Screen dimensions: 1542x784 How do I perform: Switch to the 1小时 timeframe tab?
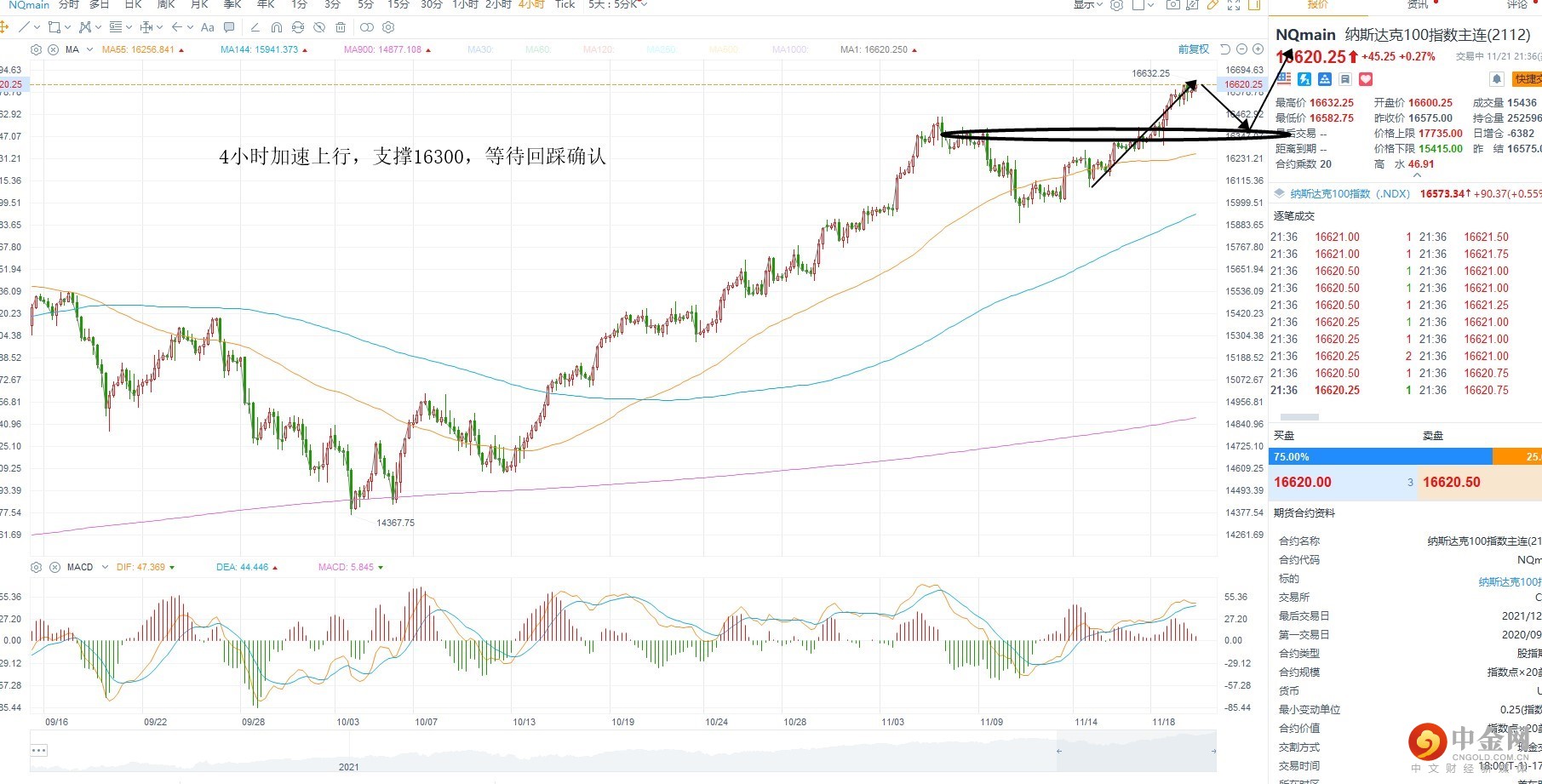tap(465, 5)
